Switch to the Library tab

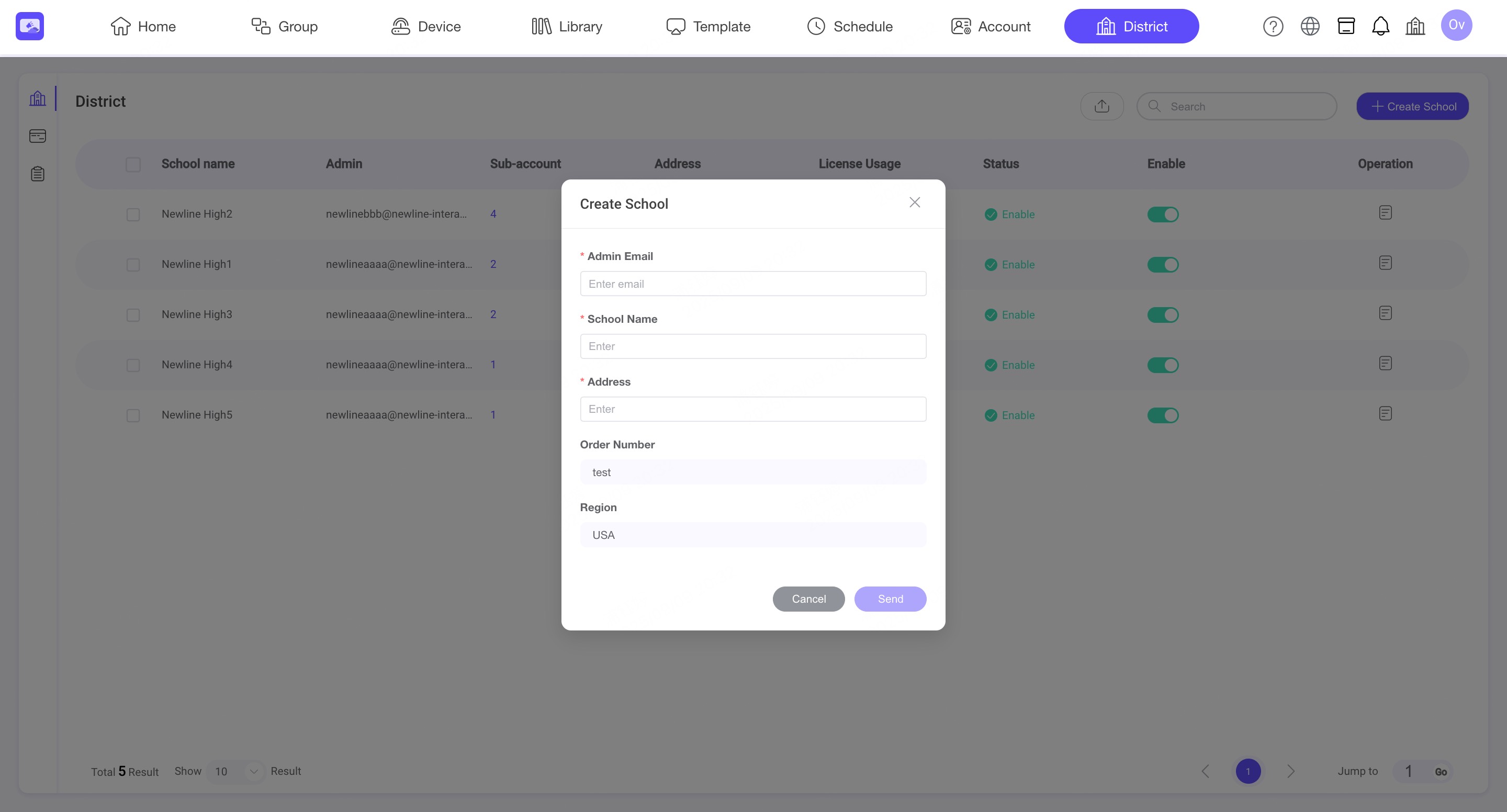[566, 26]
